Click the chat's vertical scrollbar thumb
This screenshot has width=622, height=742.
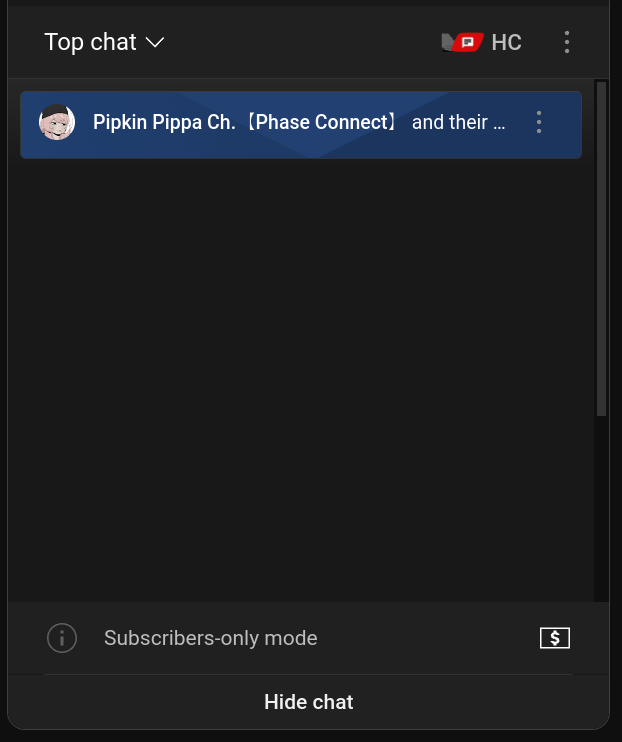(x=601, y=248)
